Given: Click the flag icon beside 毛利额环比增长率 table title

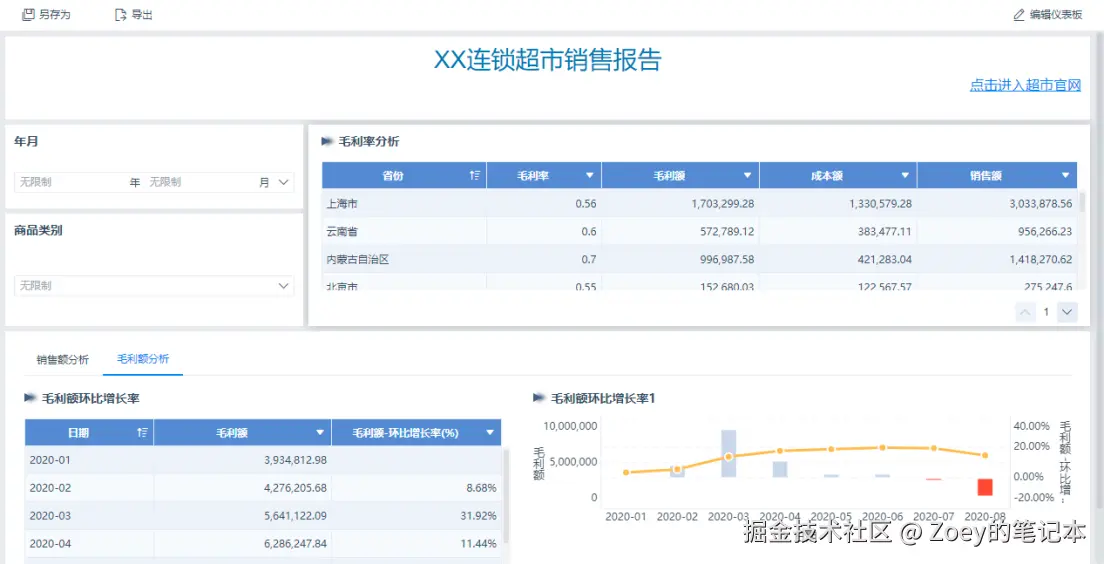Looking at the screenshot, I should click(x=30, y=399).
